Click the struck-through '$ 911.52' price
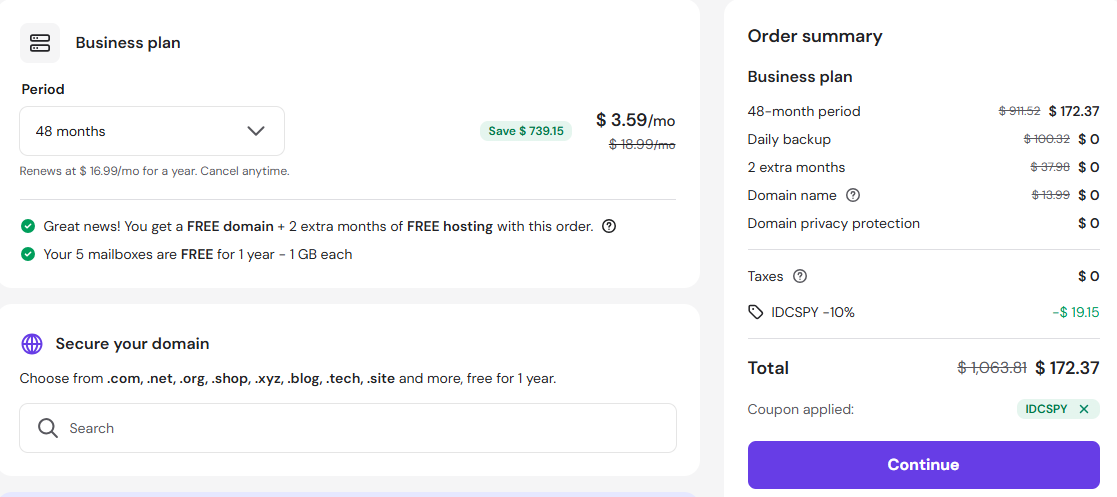1117x497 pixels. point(1019,111)
